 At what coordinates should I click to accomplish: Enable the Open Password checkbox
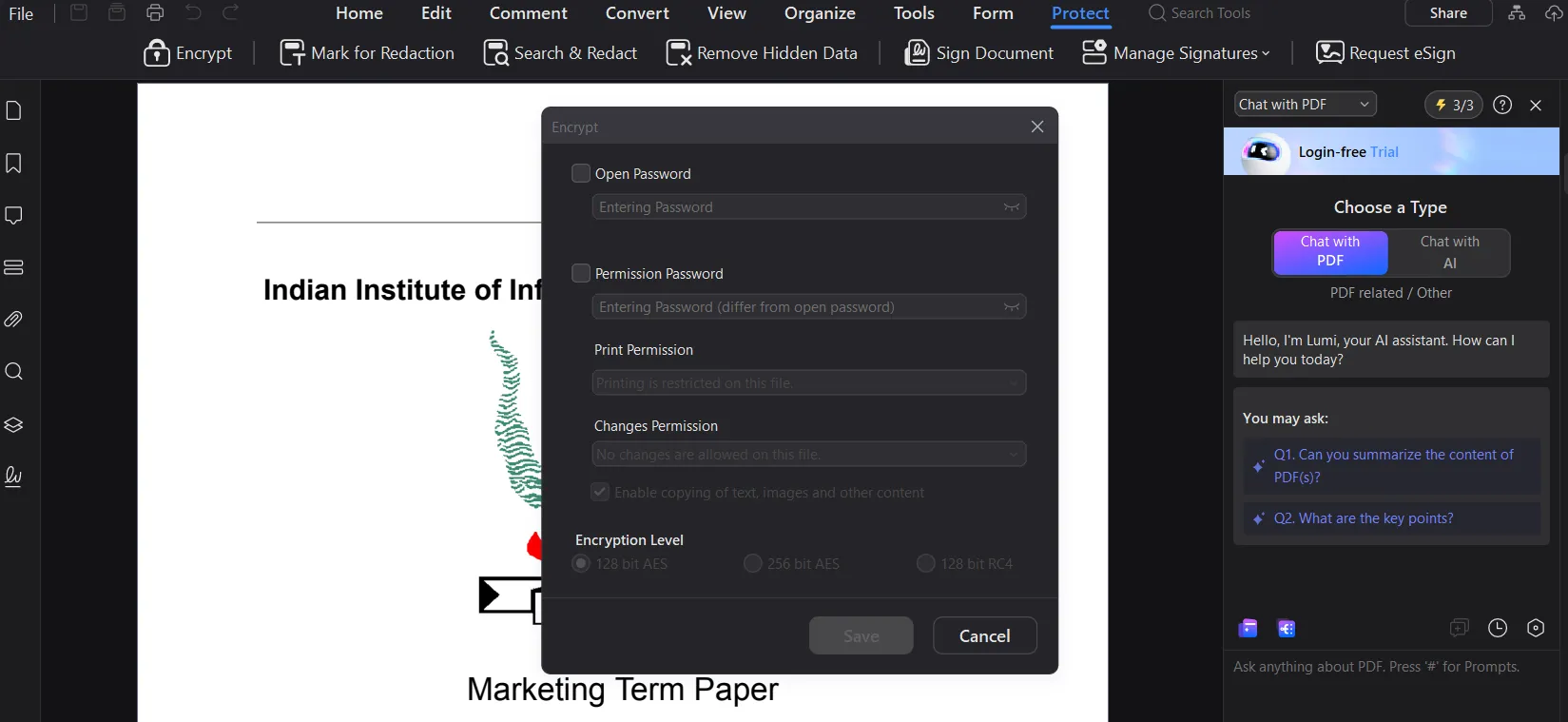(x=581, y=173)
